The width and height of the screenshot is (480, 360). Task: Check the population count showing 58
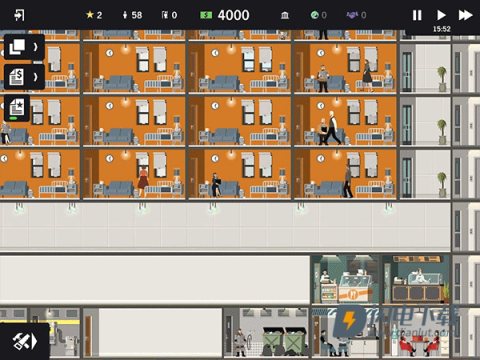(132, 15)
